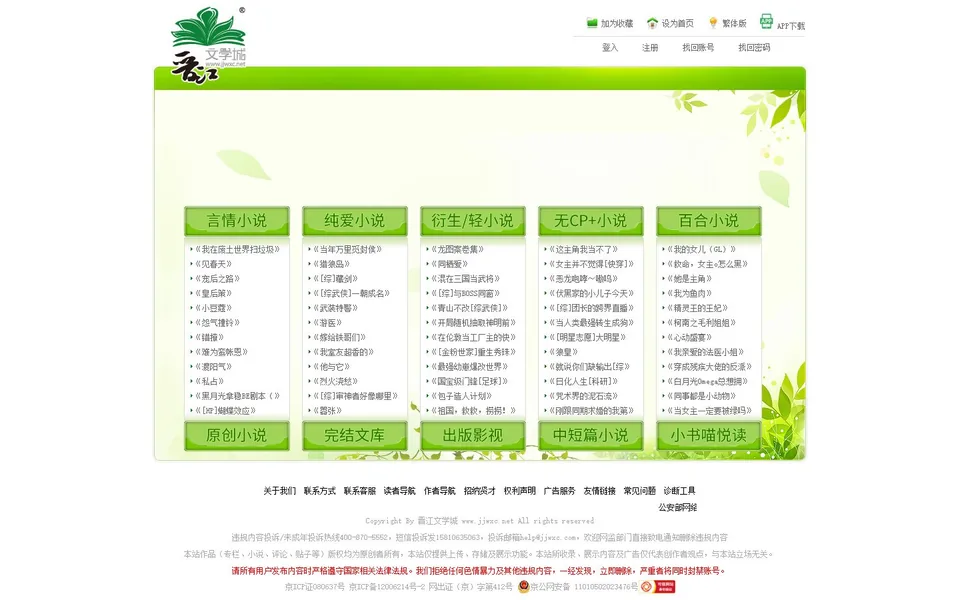960x600 pixels.
Task: Open novel 《她是主角》
Action: tap(690, 279)
